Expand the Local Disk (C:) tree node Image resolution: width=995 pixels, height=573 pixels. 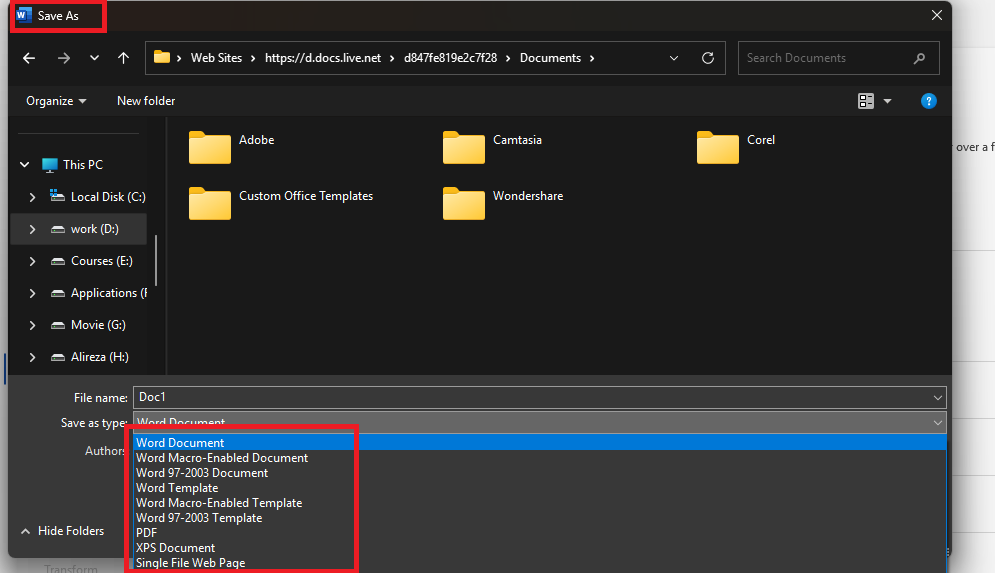coord(32,197)
